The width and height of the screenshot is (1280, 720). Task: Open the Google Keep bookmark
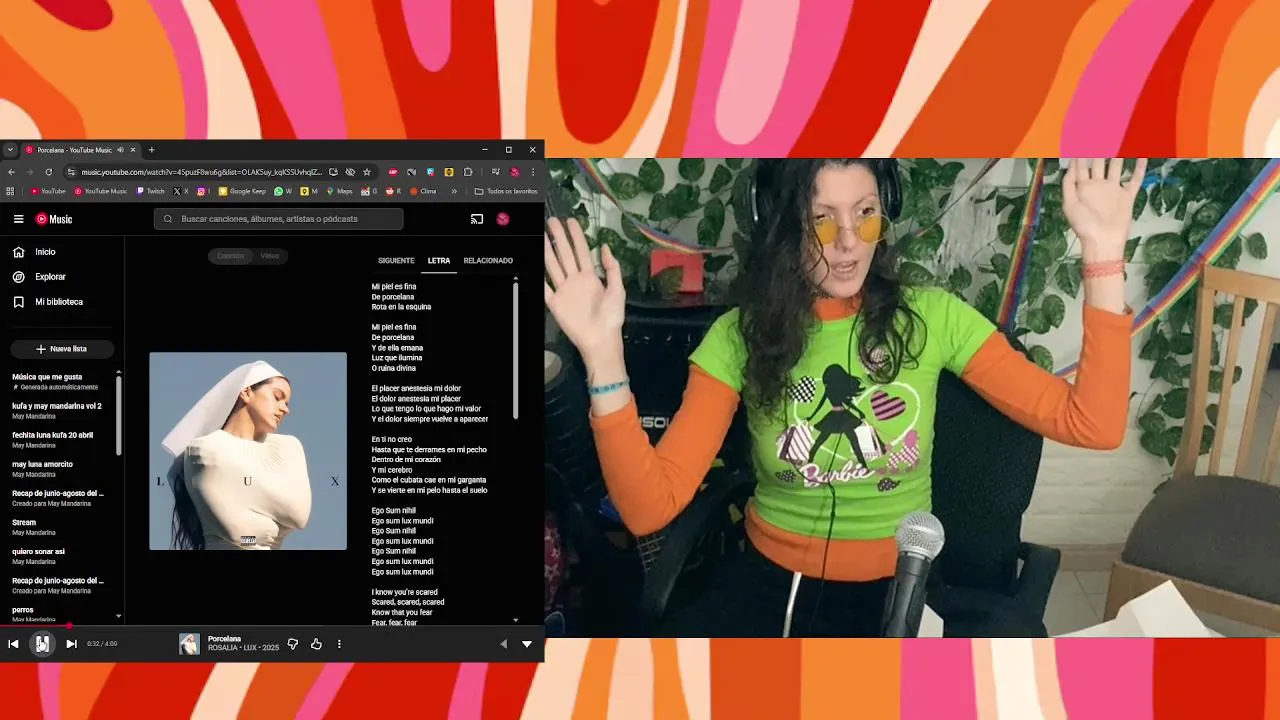click(242, 191)
